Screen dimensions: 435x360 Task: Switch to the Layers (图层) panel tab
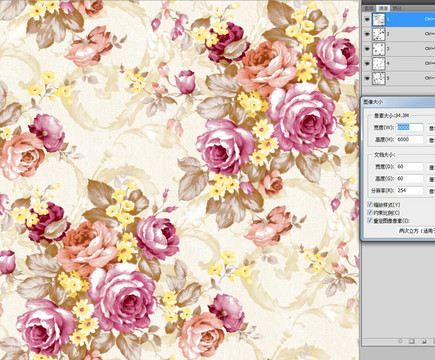pyautogui.click(x=369, y=8)
